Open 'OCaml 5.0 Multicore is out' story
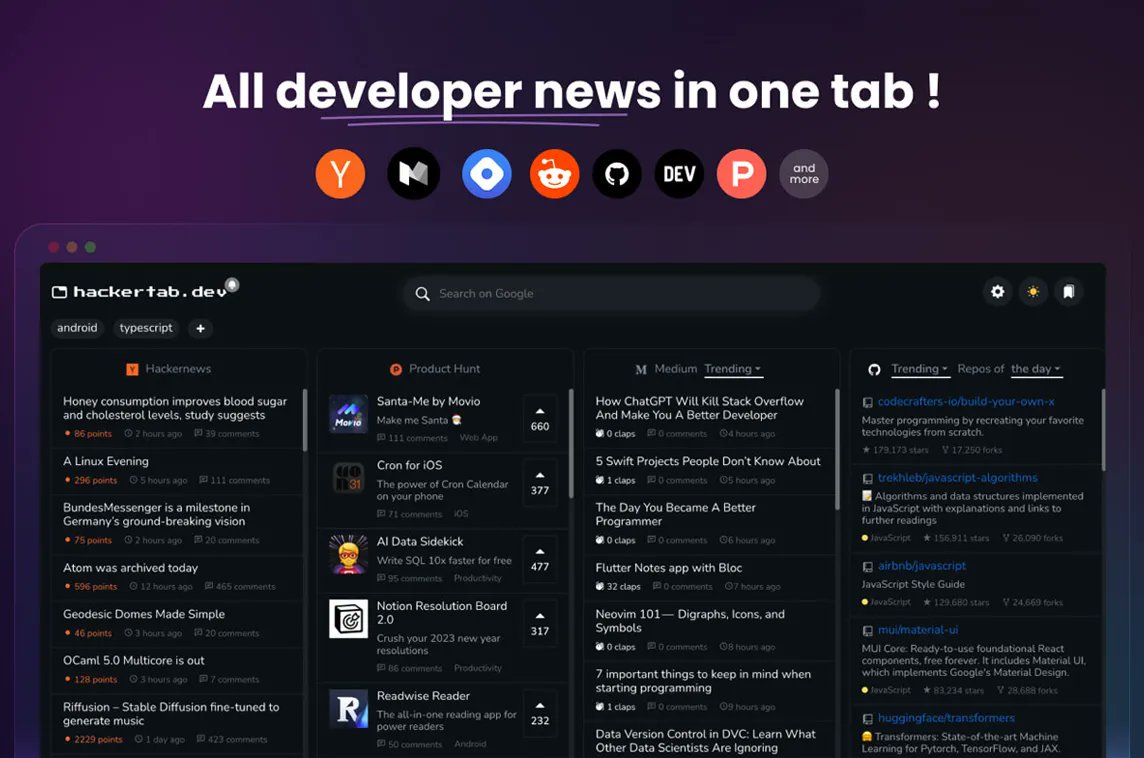The image size is (1144, 758). [134, 660]
